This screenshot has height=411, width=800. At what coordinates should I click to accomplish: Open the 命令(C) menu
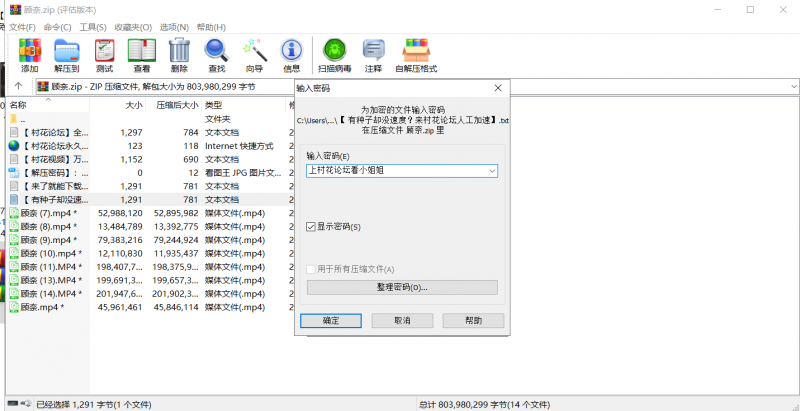(58, 27)
